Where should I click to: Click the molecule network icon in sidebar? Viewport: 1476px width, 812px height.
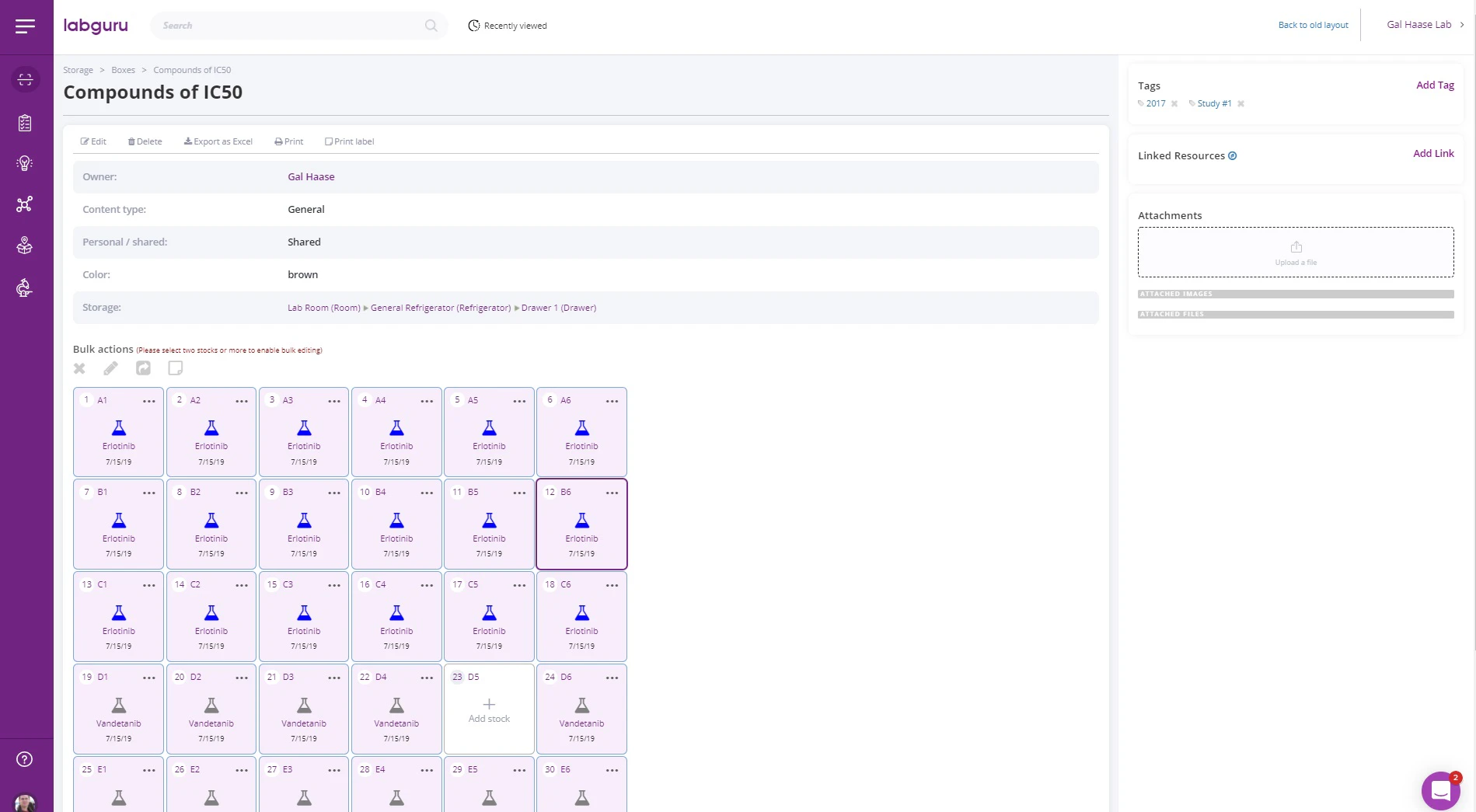25,204
